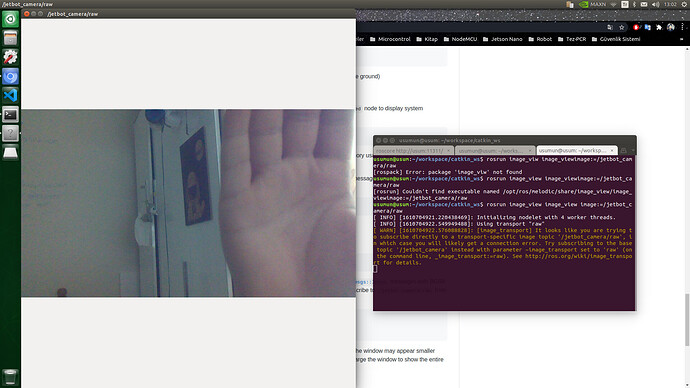Open the Bluetooth indicator in top panel
The image size is (690, 388).
pyautogui.click(x=634, y=4)
